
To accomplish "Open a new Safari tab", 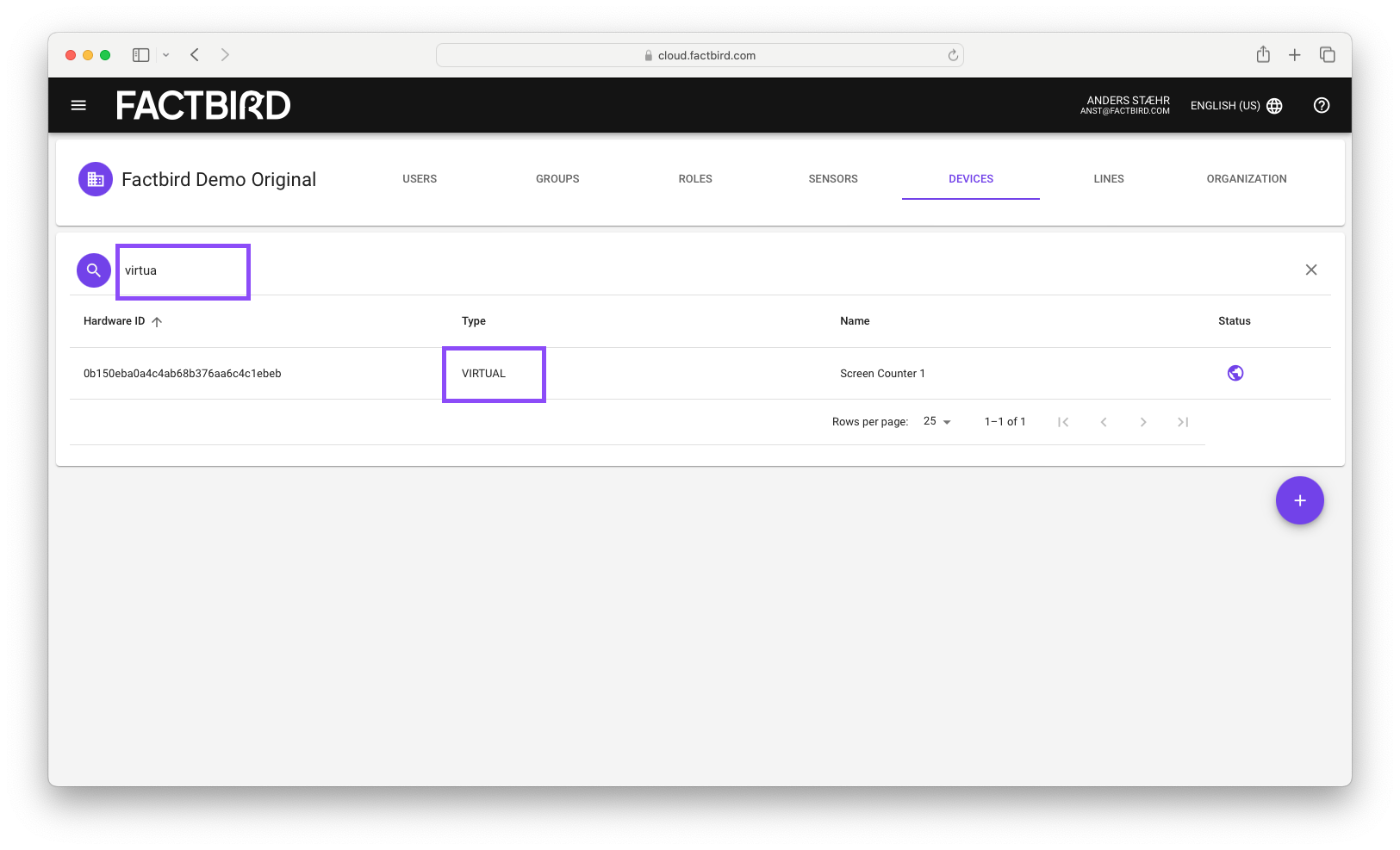I will pos(1295,55).
